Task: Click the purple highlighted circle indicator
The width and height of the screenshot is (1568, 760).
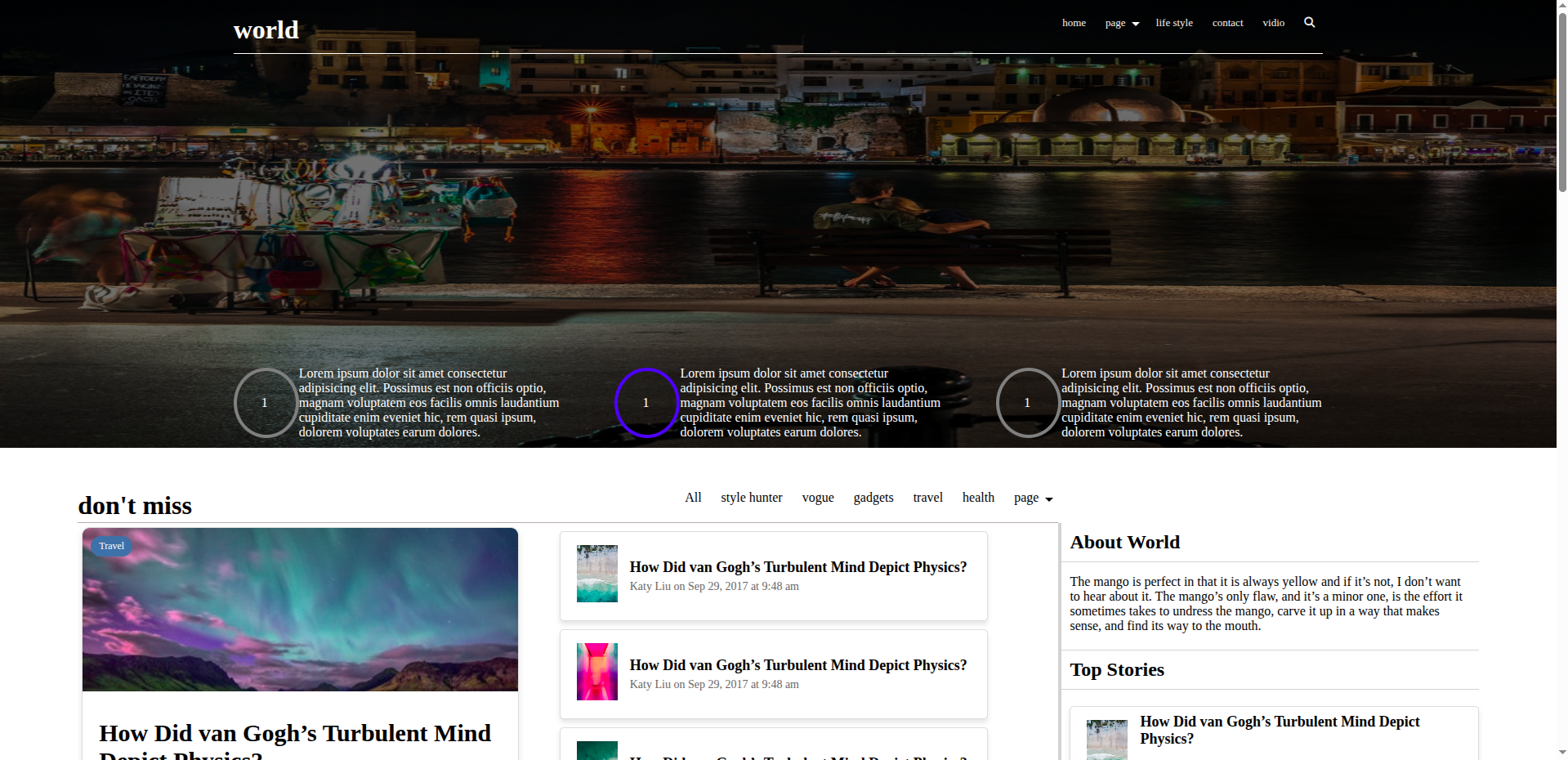Action: 646,402
